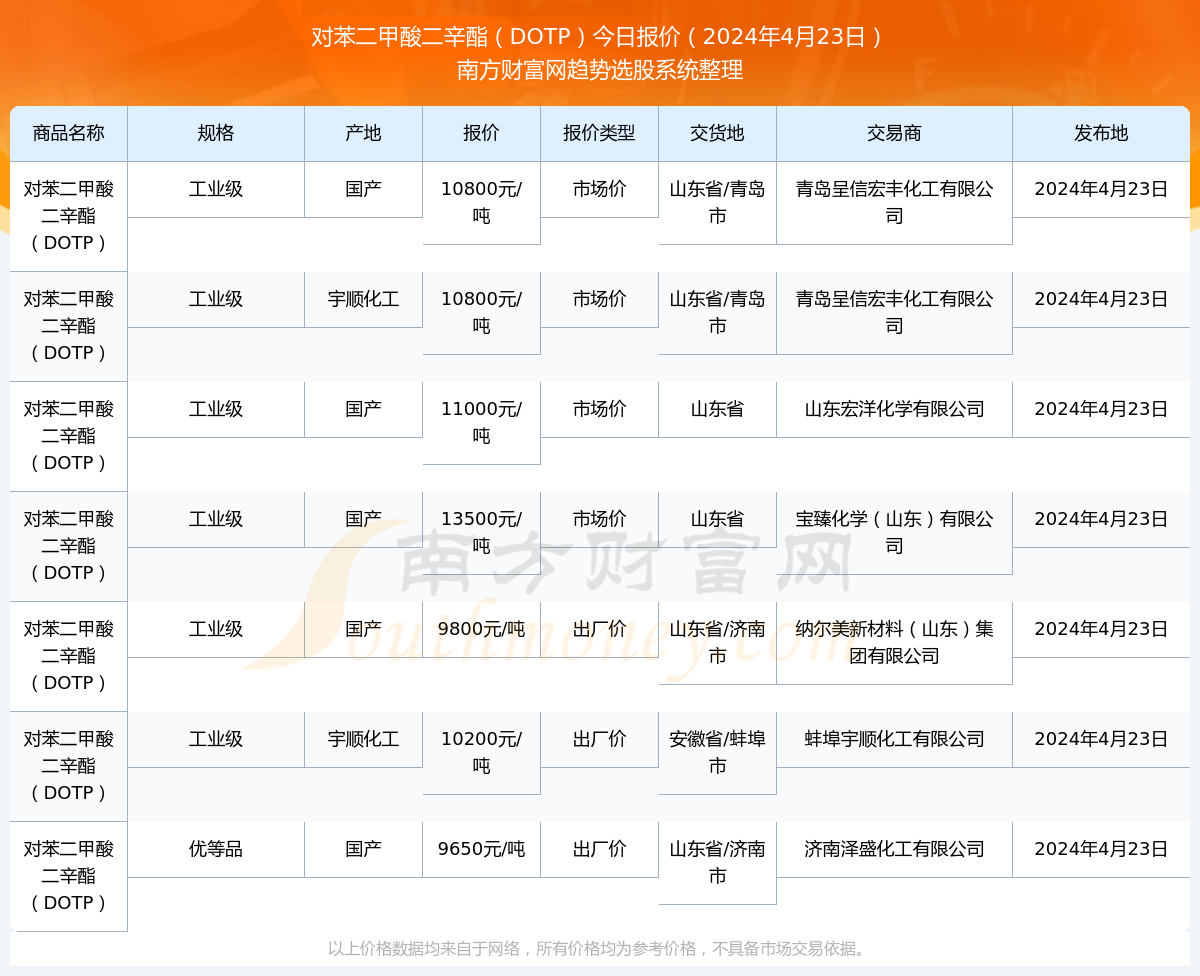Click 工业级 in the 蚌埠宇顺化工 row
This screenshot has width=1200, height=976.
coord(216,739)
